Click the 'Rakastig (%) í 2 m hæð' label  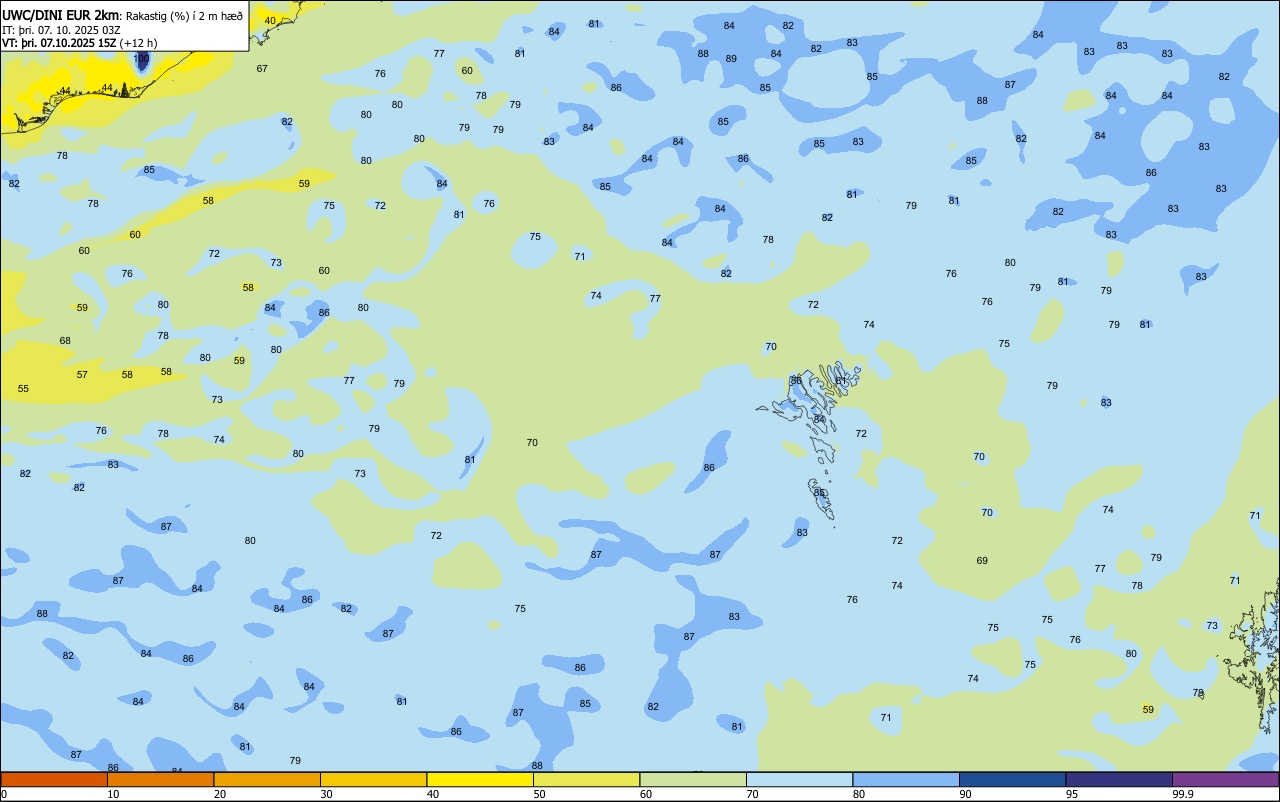pyautogui.click(x=184, y=16)
